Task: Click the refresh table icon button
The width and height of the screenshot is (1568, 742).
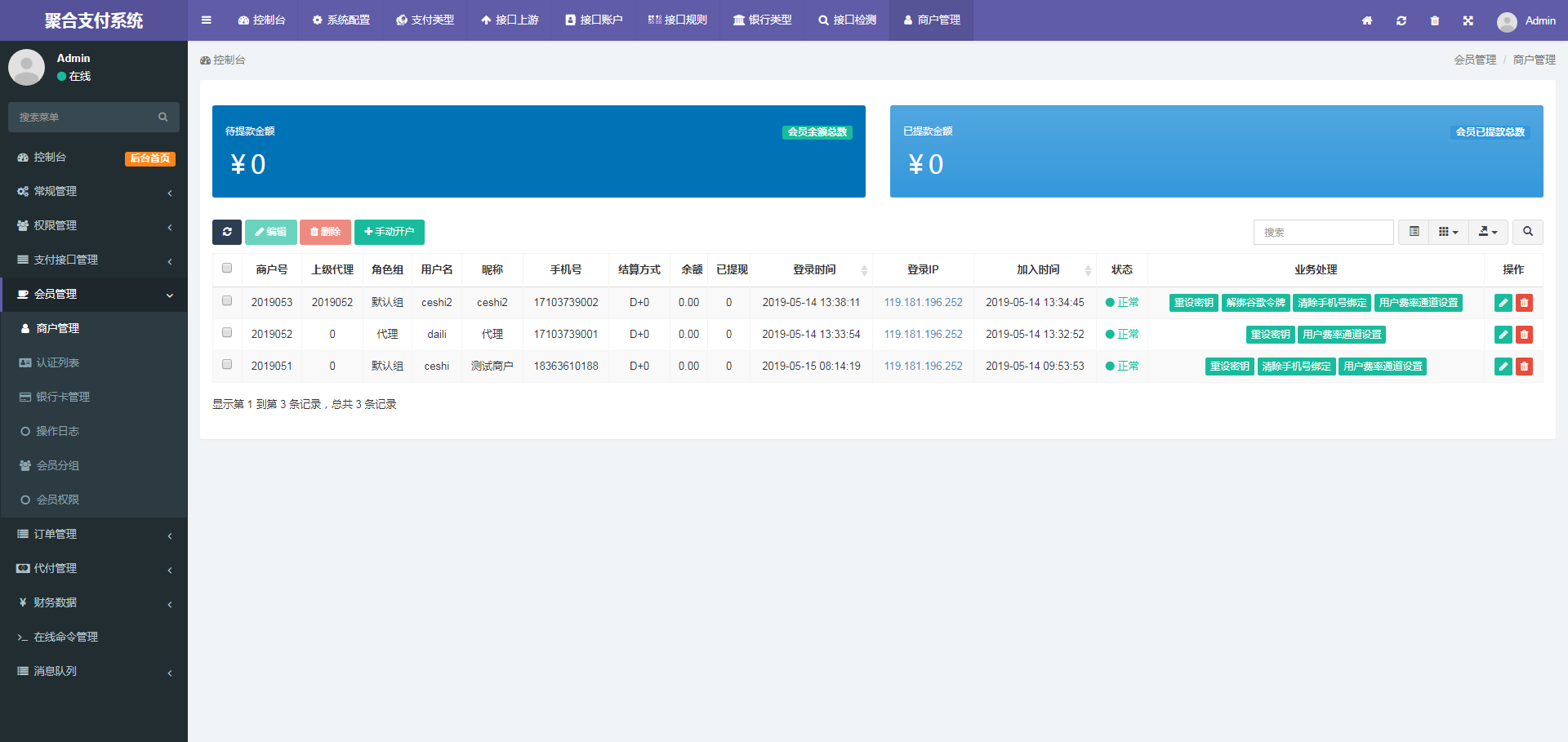Action: (x=227, y=232)
